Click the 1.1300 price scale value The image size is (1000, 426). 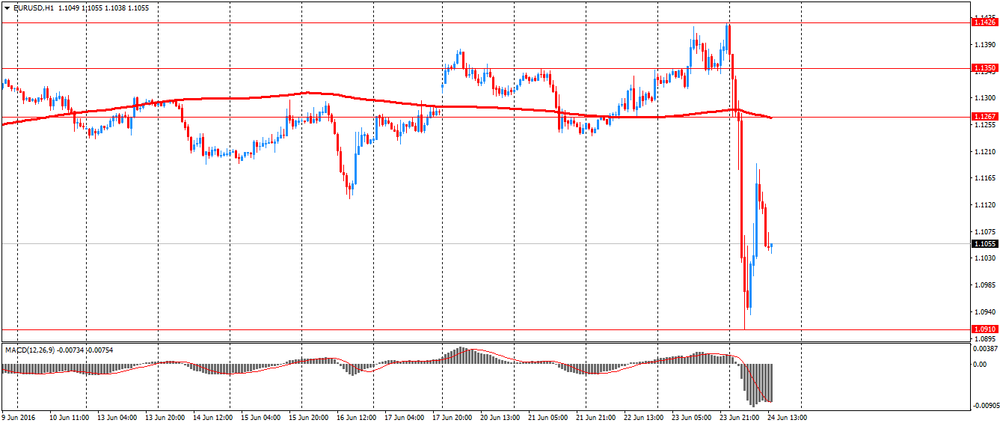coord(983,98)
